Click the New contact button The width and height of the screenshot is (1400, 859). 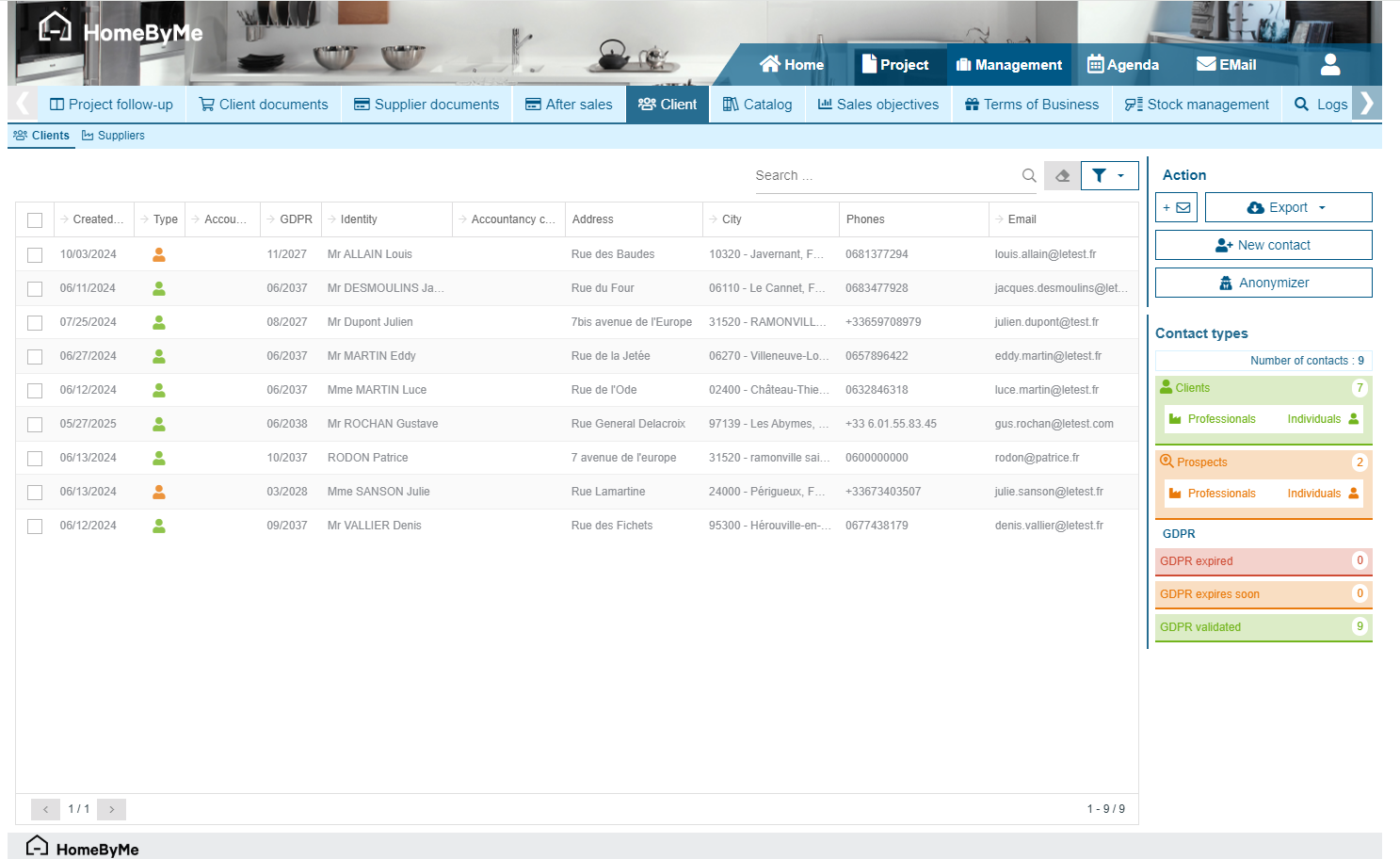point(1263,245)
